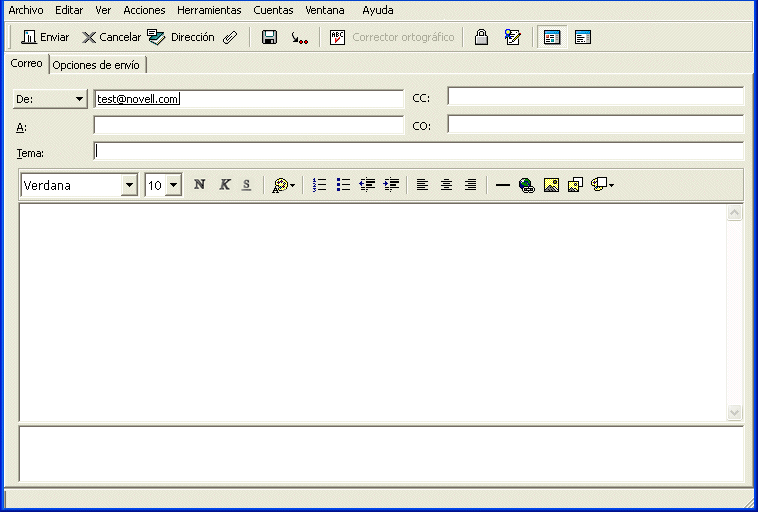Open the Cuentas menu
Screen dimensions: 758x512
pos(273,10)
